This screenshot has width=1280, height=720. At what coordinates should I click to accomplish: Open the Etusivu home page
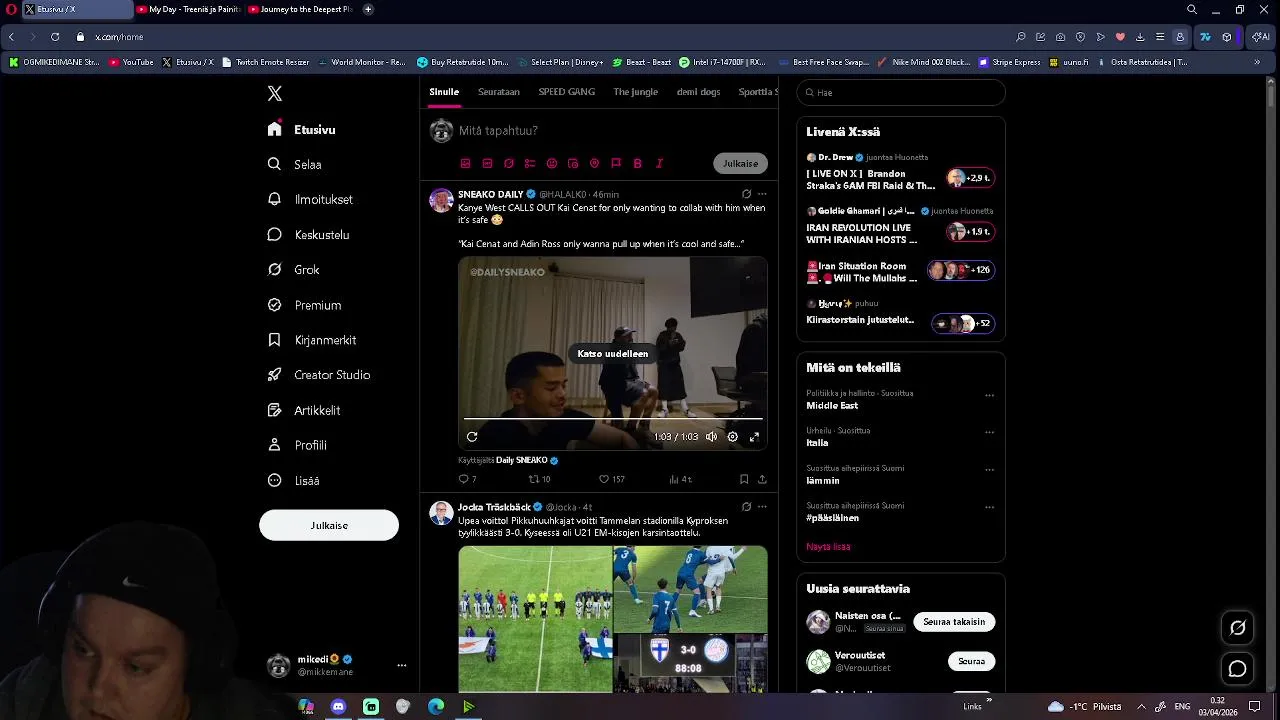pos(302,130)
